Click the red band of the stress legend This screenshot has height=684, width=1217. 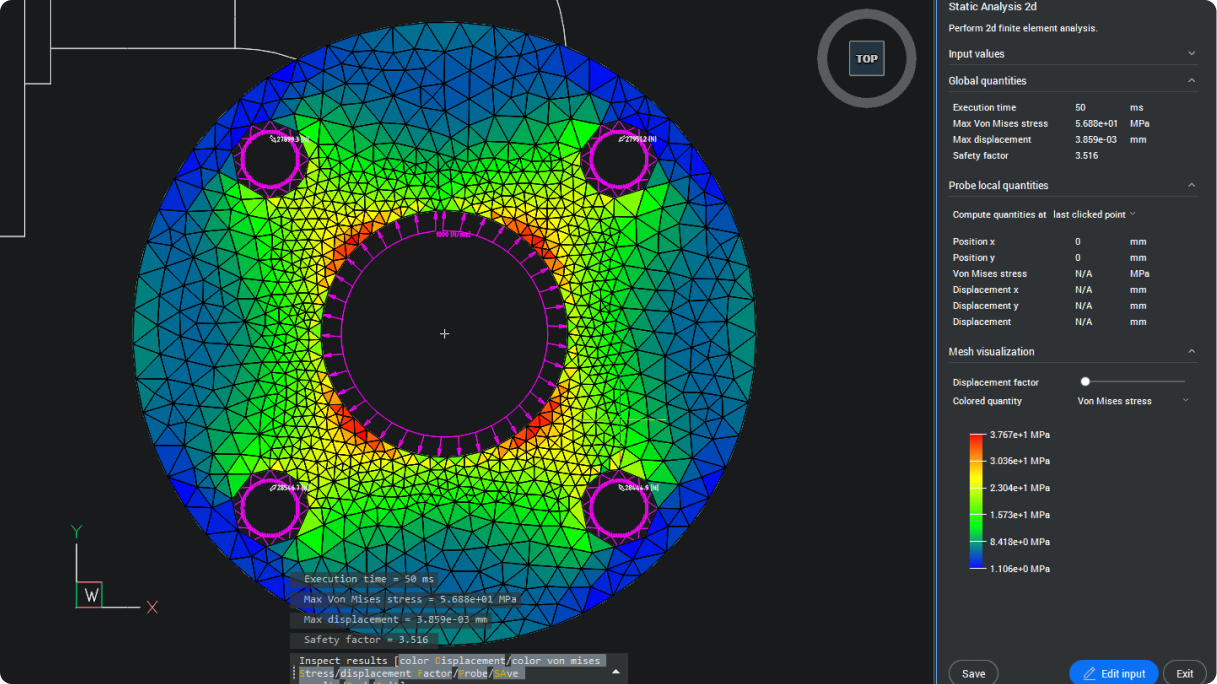point(975,438)
